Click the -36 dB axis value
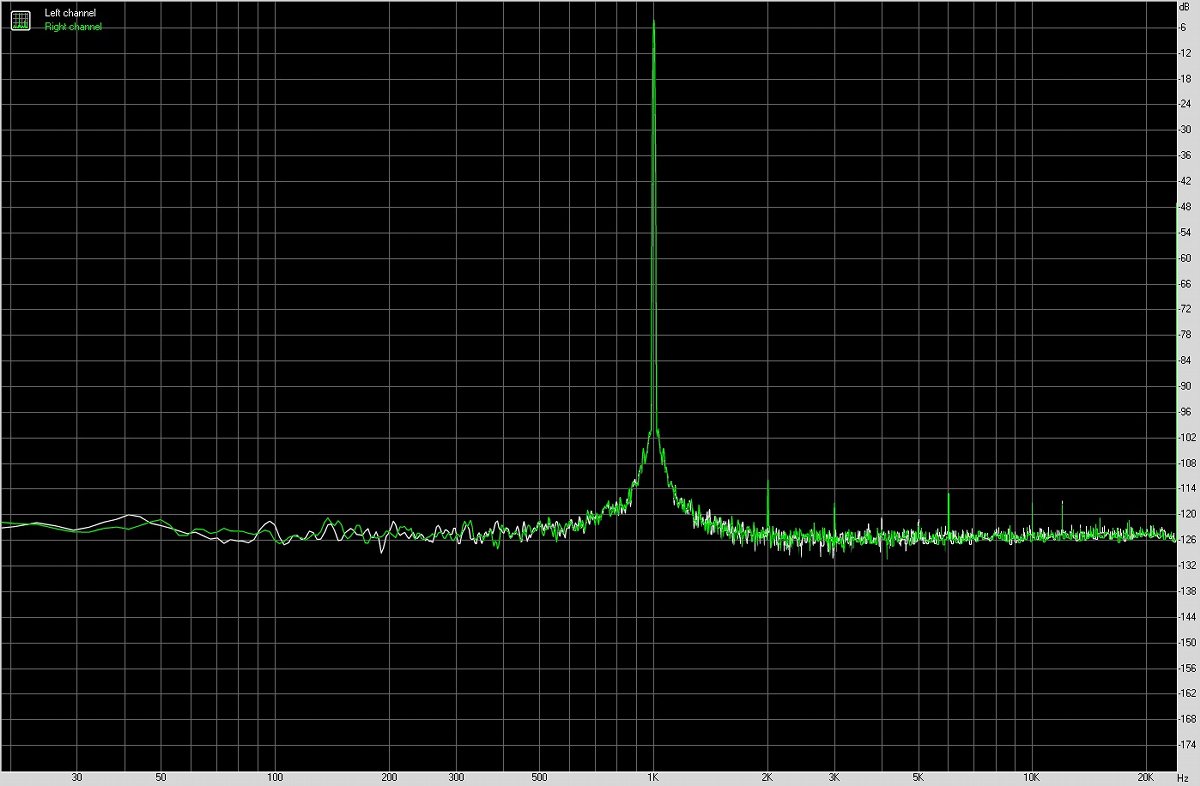Image resolution: width=1200 pixels, height=786 pixels. [x=1185, y=155]
